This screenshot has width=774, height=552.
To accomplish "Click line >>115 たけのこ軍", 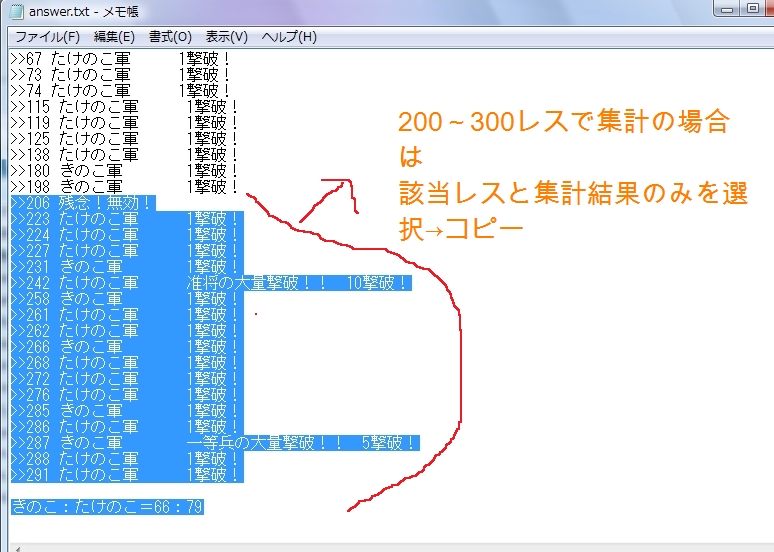I will [x=124, y=107].
